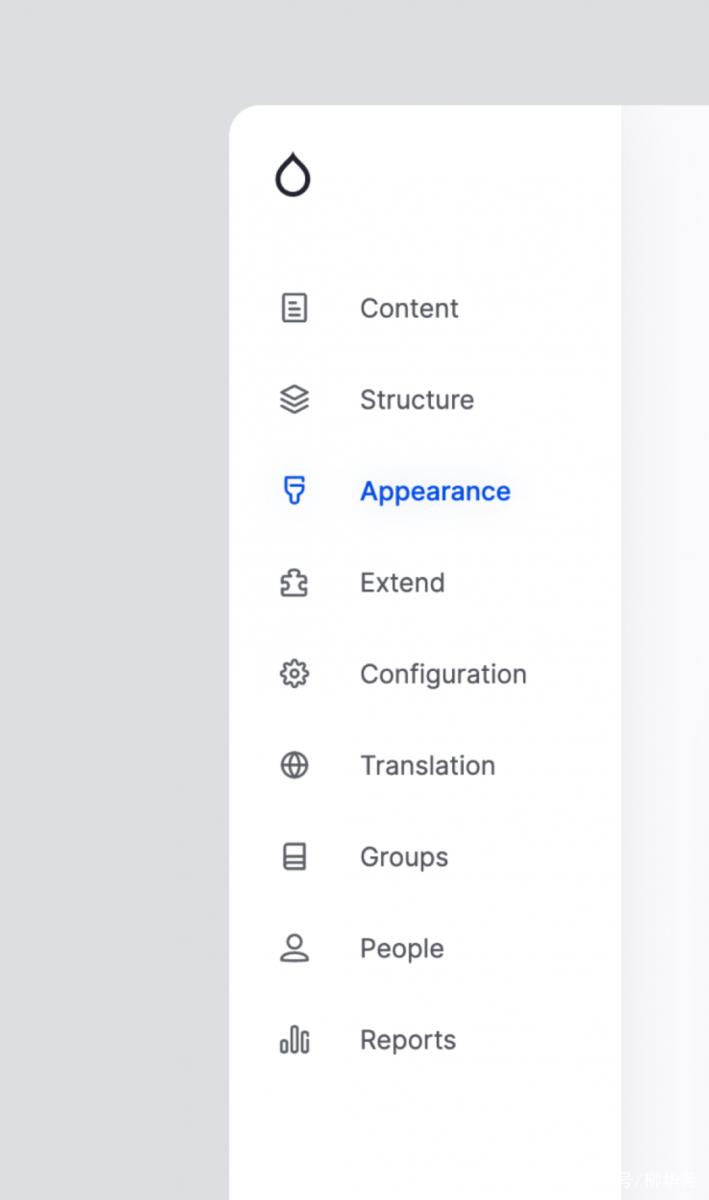Click the People user silhouette icon
Image resolution: width=709 pixels, height=1200 pixels.
click(x=294, y=949)
